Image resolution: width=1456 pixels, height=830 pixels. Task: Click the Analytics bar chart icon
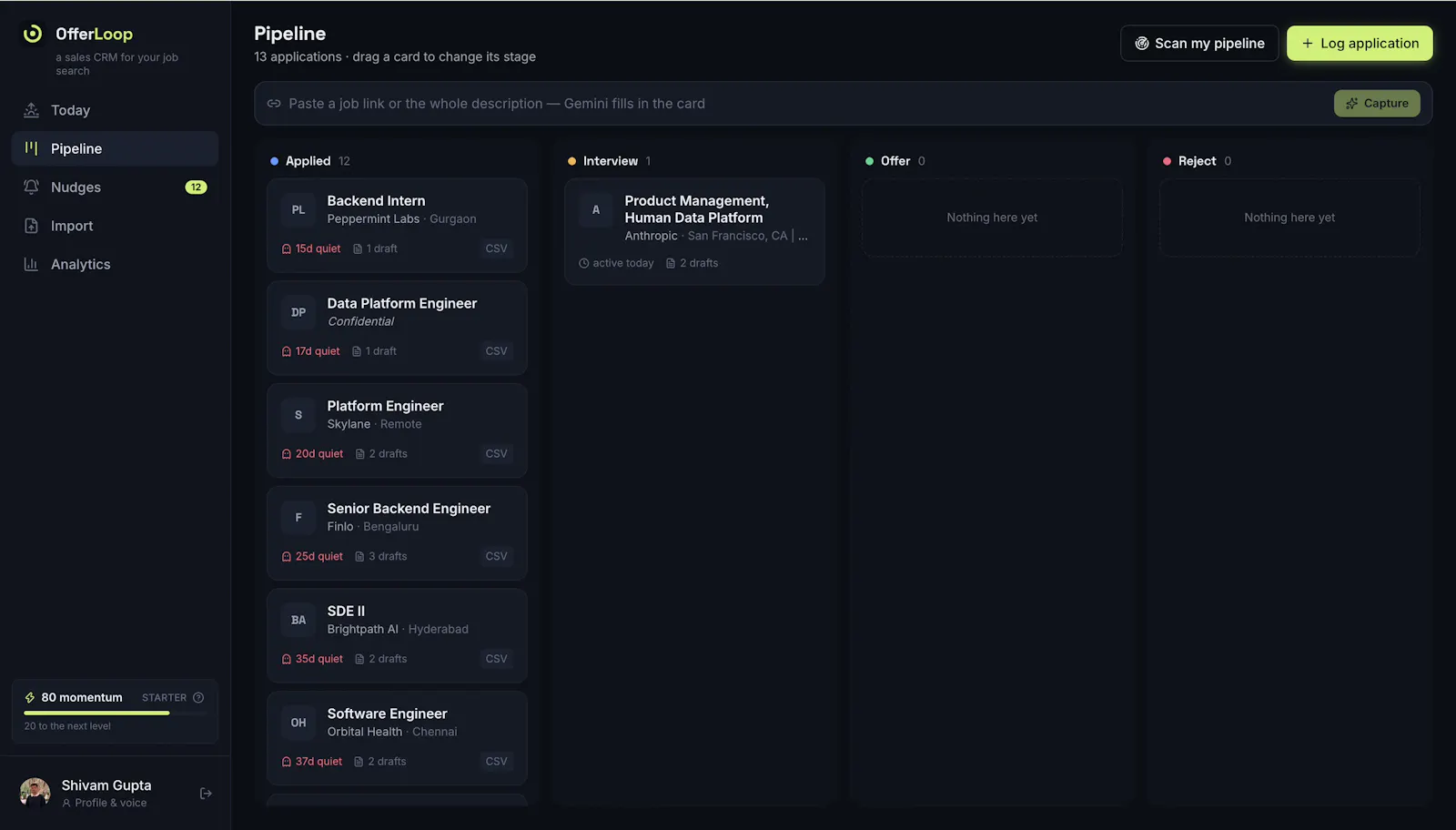[31, 264]
